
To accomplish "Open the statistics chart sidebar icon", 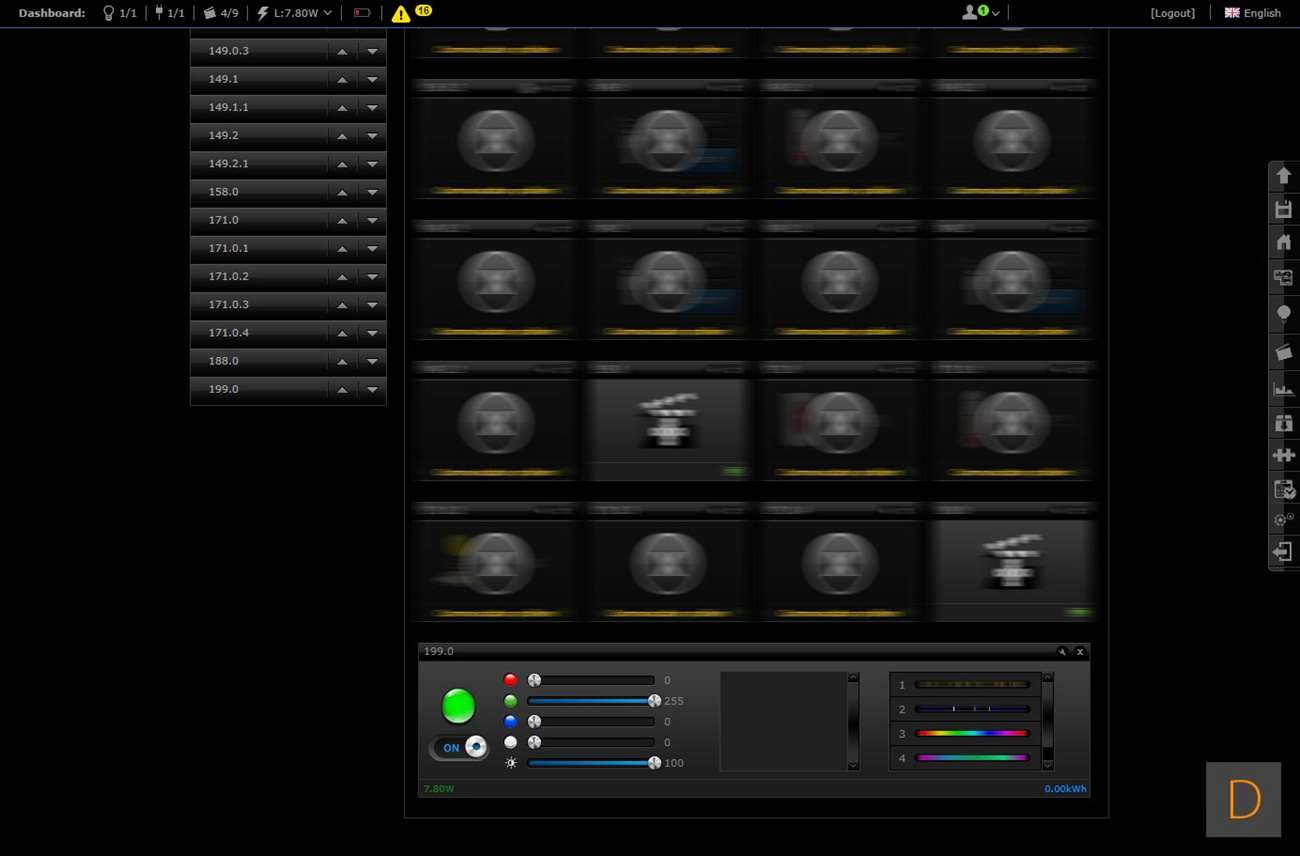I will 1283,389.
